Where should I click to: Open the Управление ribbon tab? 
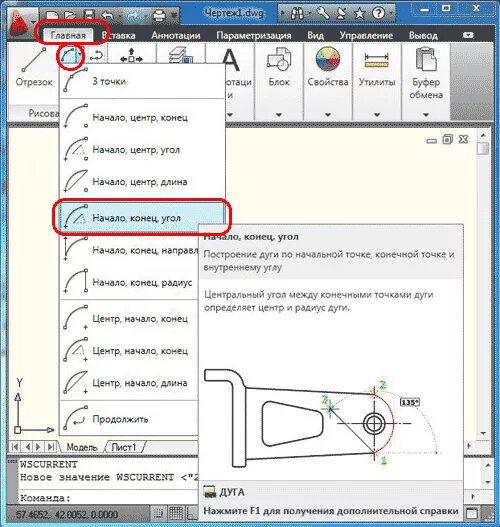coord(366,35)
